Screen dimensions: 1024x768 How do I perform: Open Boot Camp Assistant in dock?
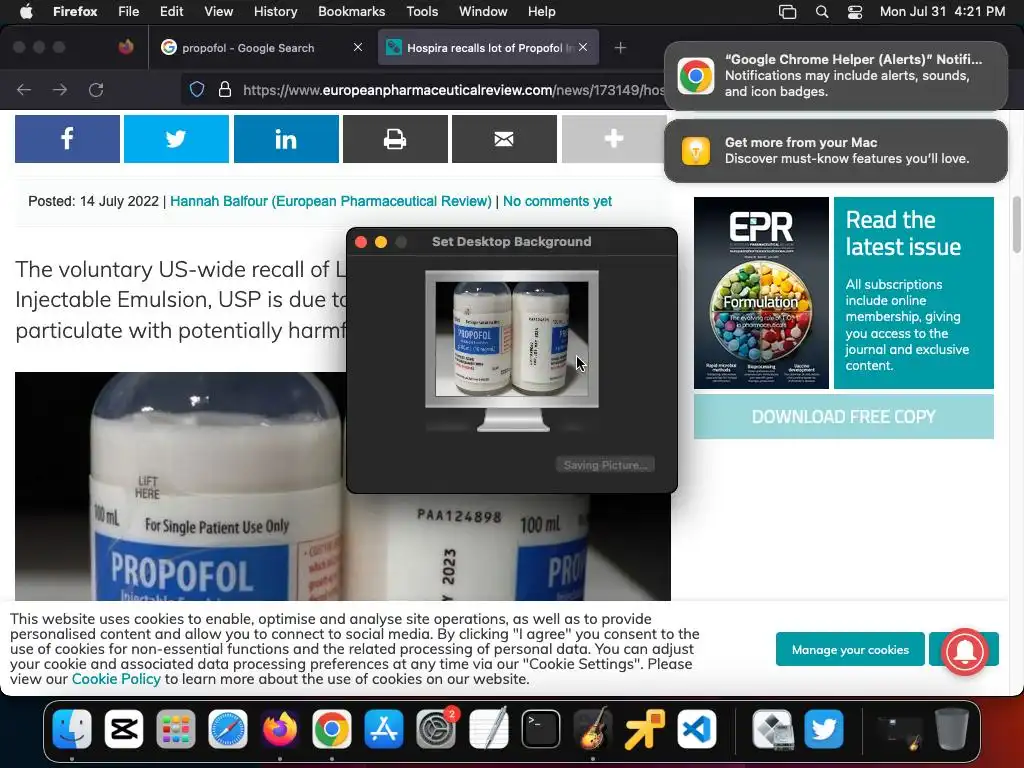[x=772, y=729]
